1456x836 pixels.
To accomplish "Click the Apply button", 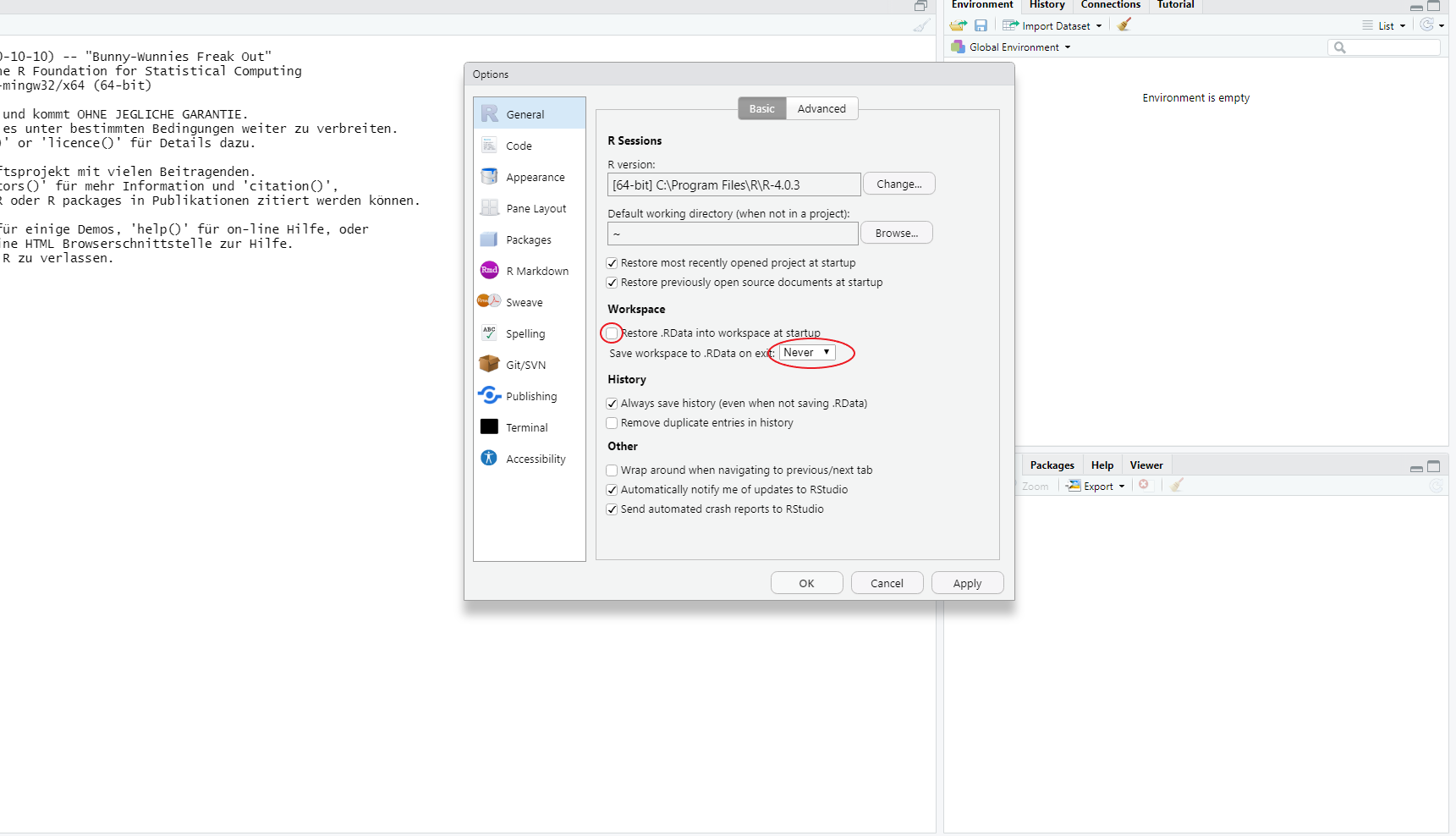I will tap(967, 583).
